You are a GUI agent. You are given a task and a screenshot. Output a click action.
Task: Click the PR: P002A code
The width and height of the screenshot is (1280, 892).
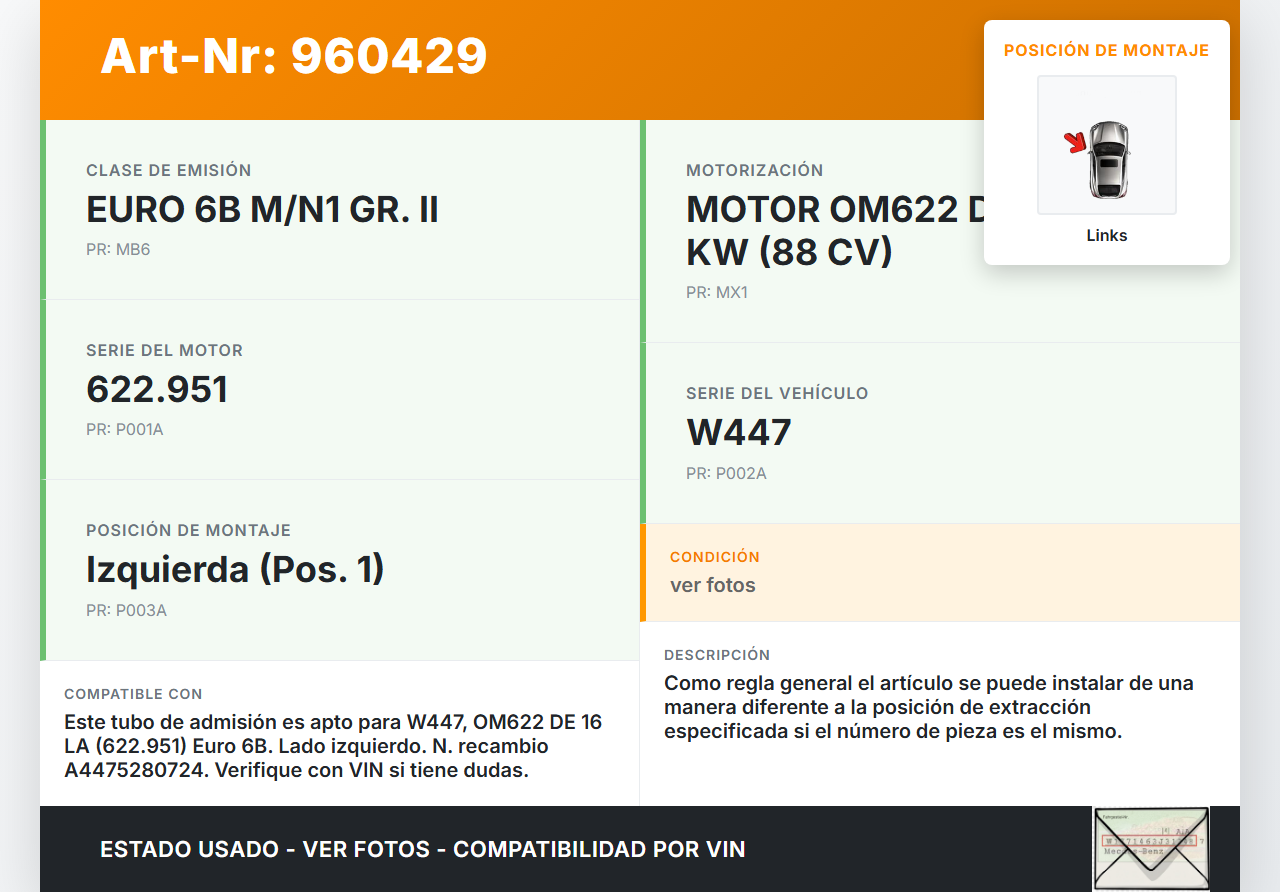coord(726,473)
